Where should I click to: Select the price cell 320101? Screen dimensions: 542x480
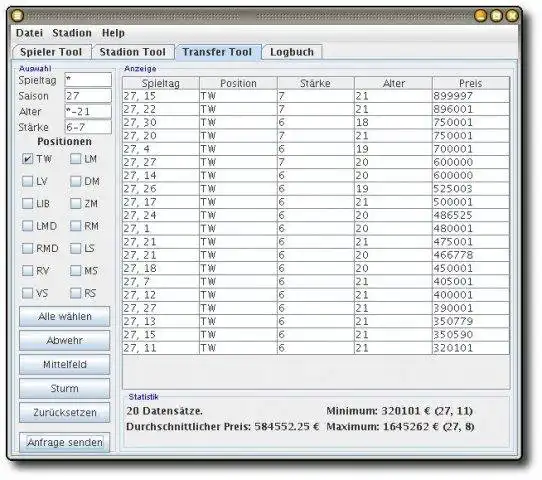(471, 348)
